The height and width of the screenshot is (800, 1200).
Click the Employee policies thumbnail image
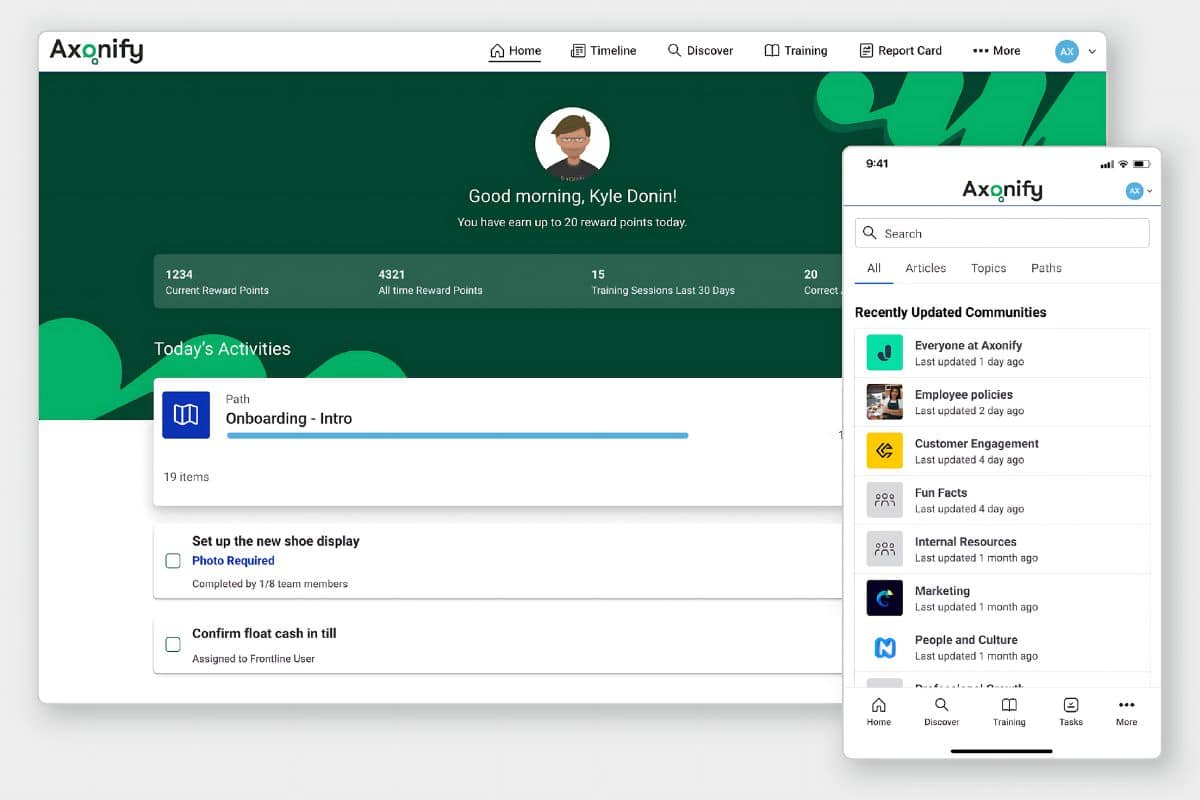pyautogui.click(x=885, y=402)
